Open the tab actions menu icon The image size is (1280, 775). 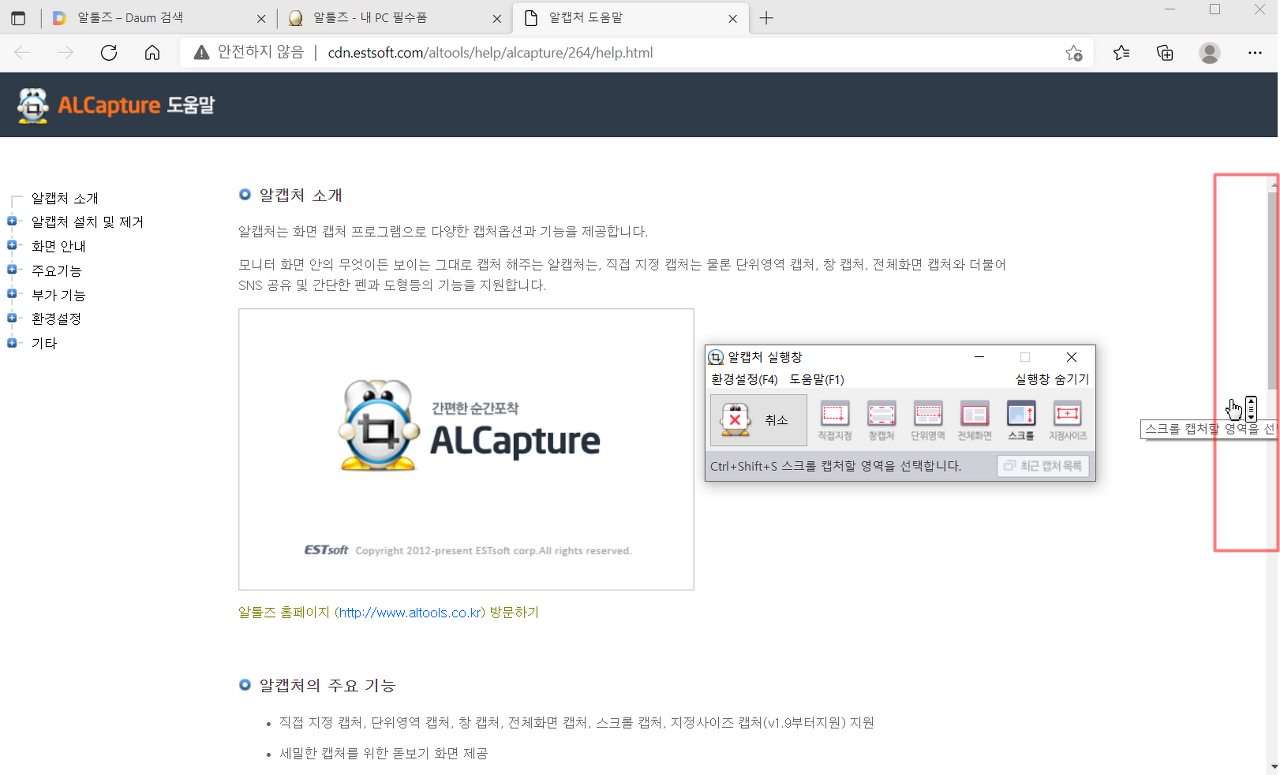[18, 18]
